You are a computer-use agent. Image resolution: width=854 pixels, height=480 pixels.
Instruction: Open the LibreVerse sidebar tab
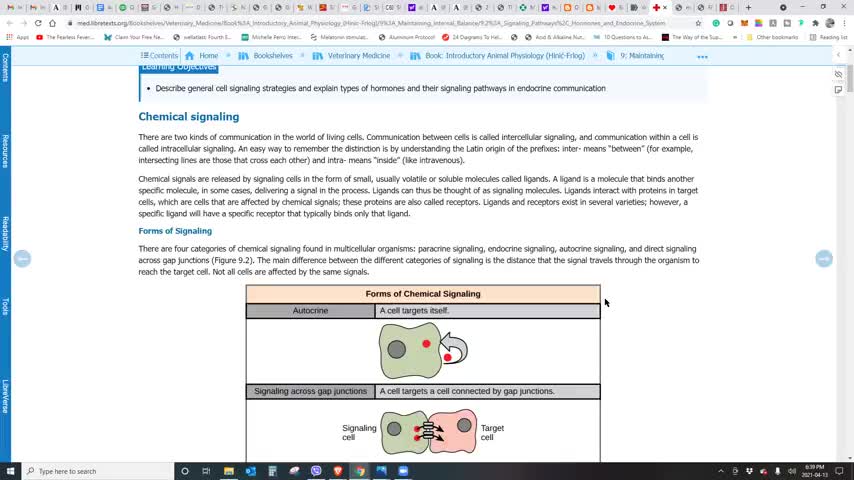[x=5, y=396]
